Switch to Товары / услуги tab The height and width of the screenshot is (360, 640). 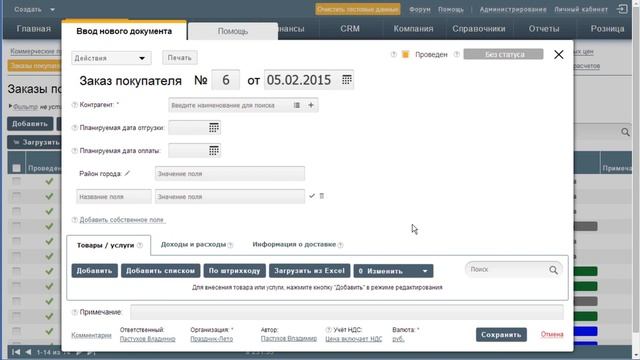(x=109, y=245)
